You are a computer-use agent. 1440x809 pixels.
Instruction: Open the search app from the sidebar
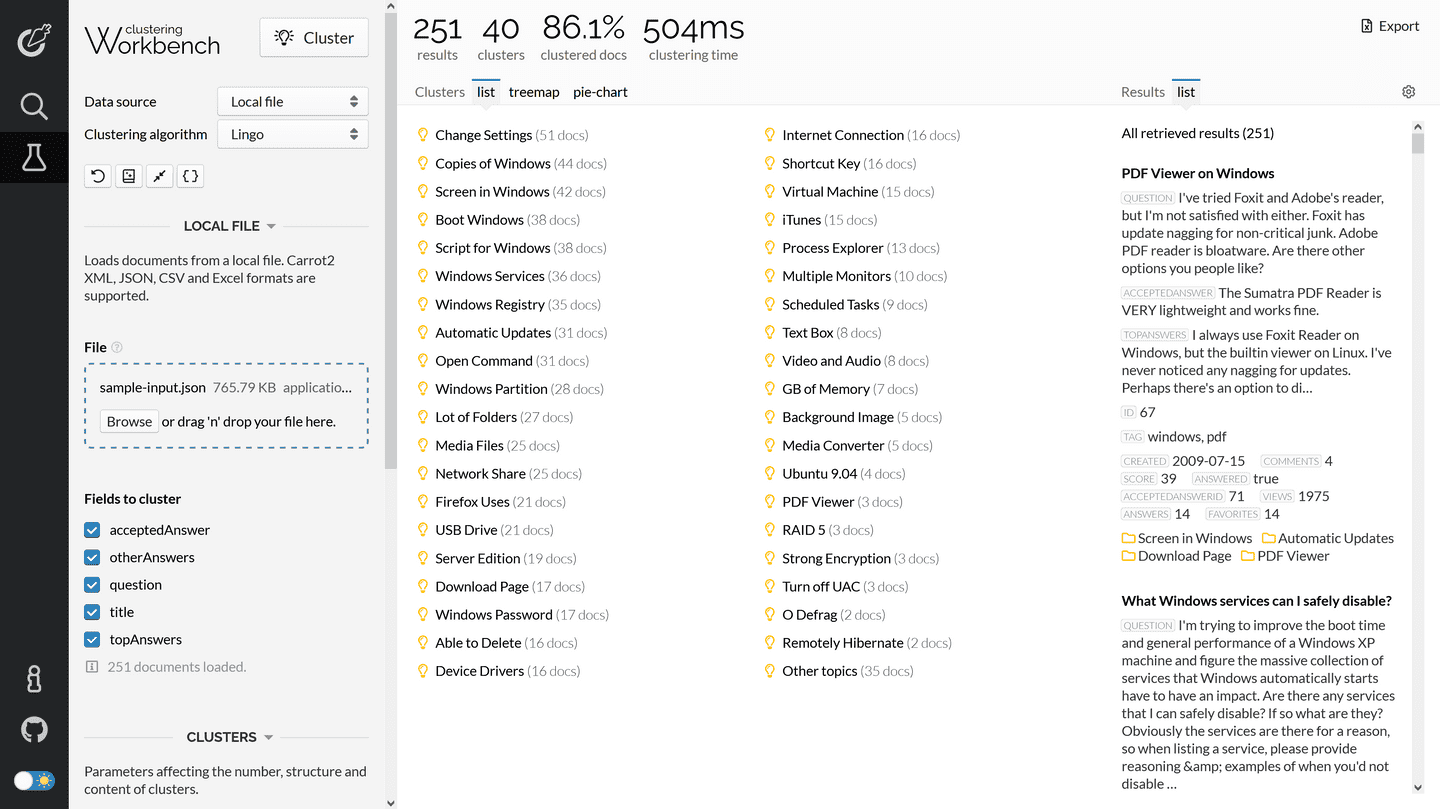tap(34, 106)
